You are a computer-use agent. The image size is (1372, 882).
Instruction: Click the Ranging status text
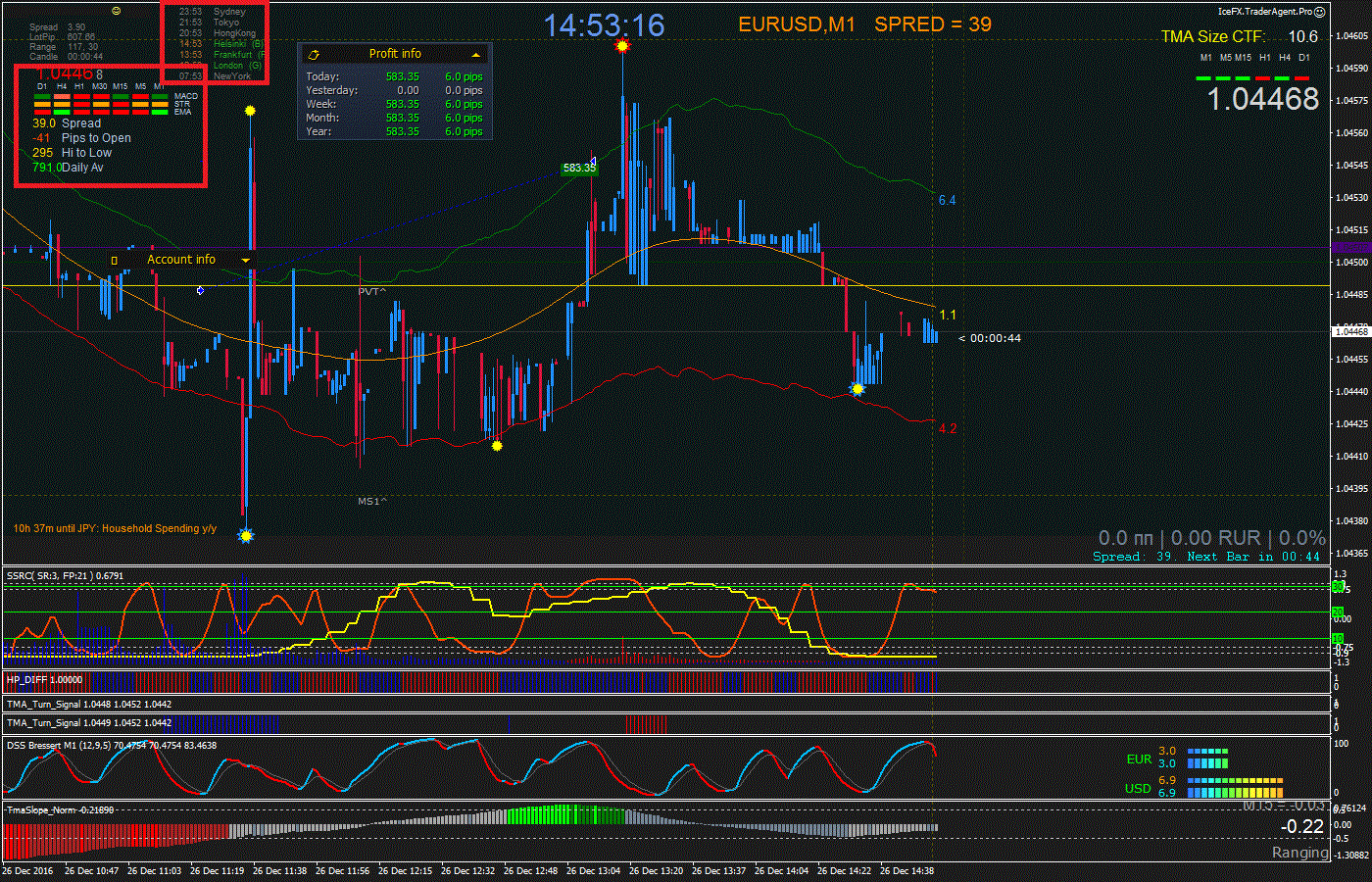click(x=1299, y=853)
